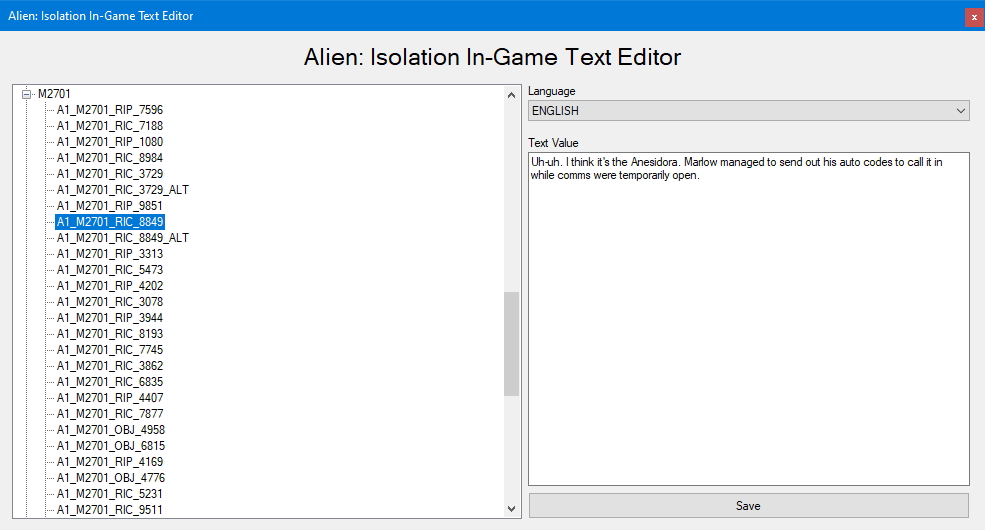Select A1_M2701_OBJ_4958 entry

[111, 430]
